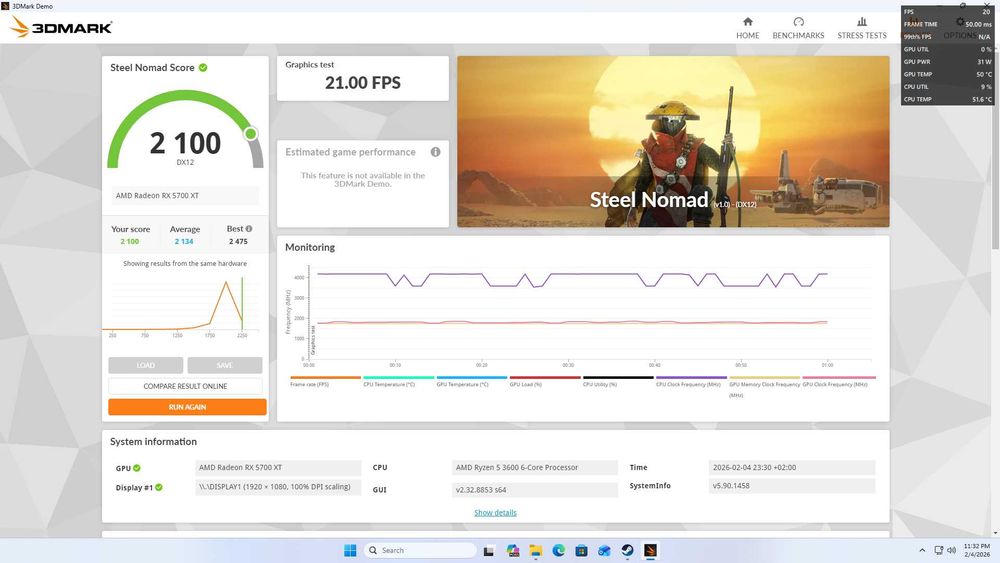Screen dimensions: 1000x563
Task: Click the 2 100 score number in the gauge
Action: 185,143
